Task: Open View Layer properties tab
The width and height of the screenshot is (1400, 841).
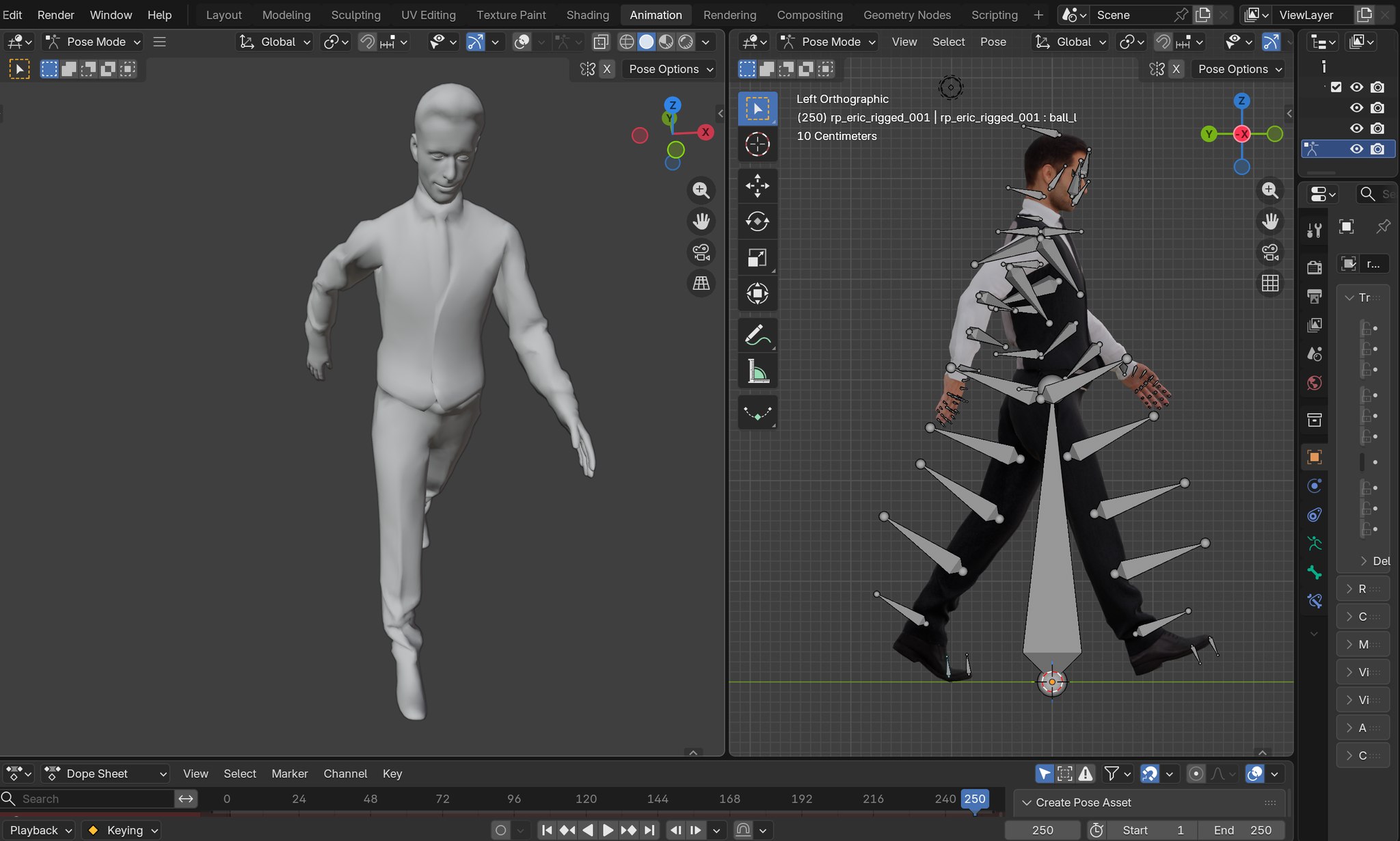Action: tap(1314, 325)
